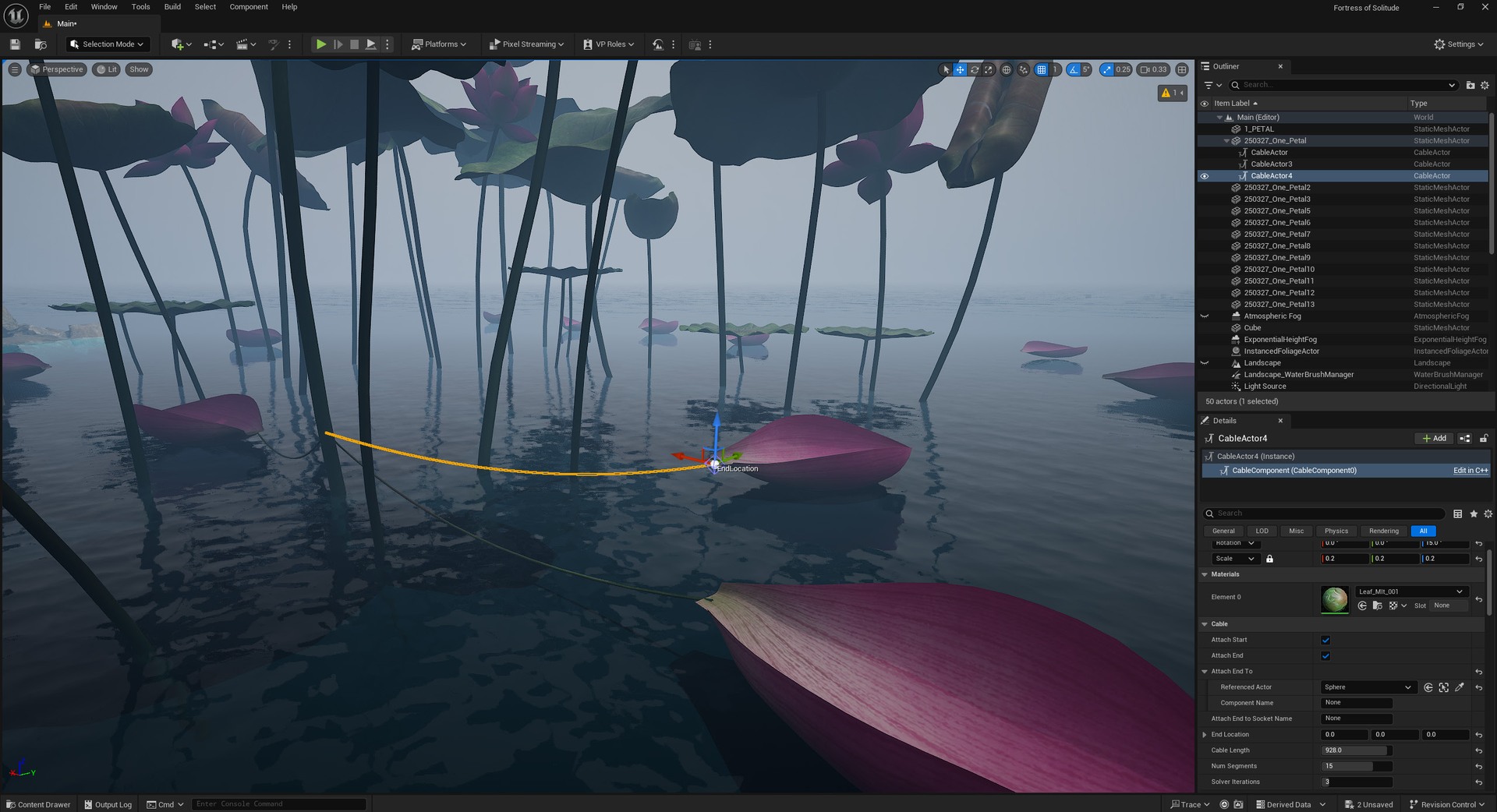Click the Num Segments value slider
1497x812 pixels.
point(1357,766)
